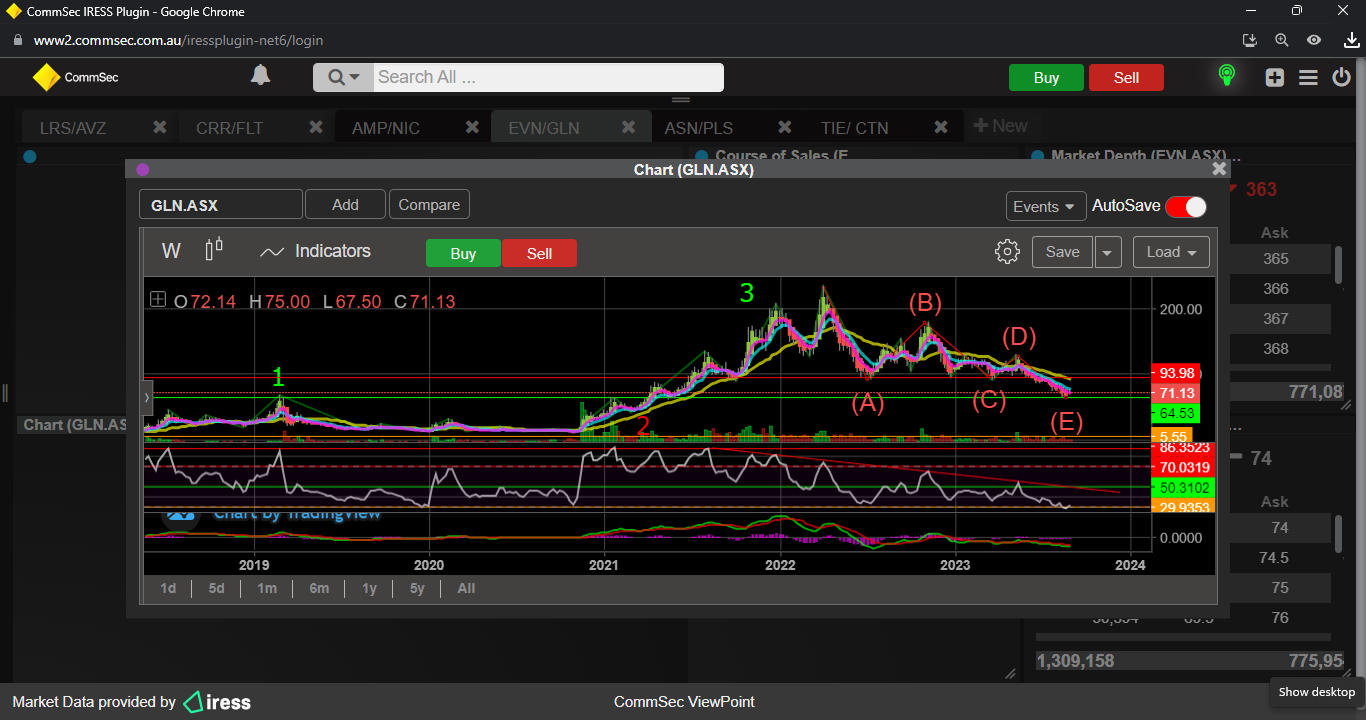Close the ASN/PLS tab
This screenshot has height=720, width=1366.
[785, 127]
